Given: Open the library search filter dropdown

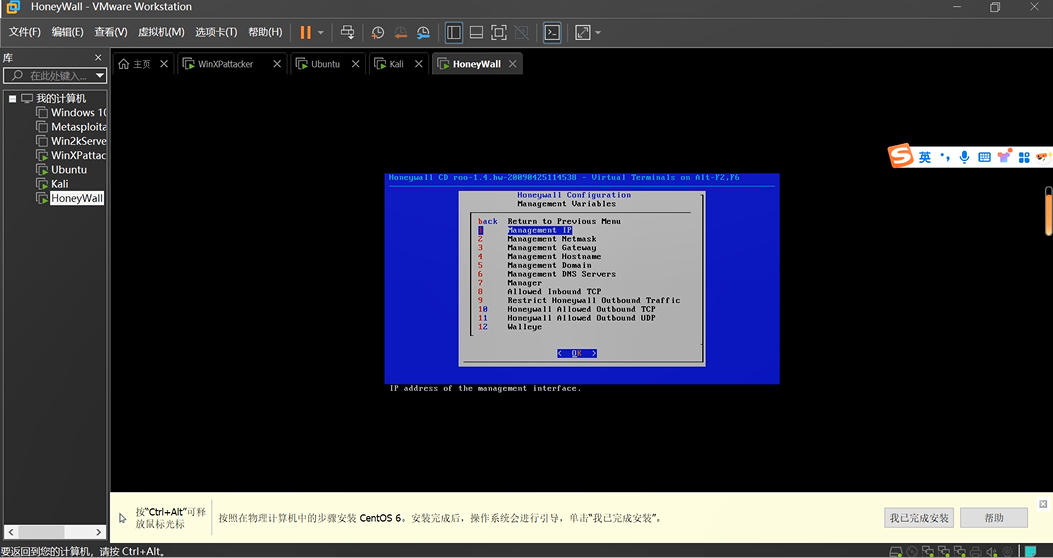Looking at the screenshot, I should click(x=100, y=75).
